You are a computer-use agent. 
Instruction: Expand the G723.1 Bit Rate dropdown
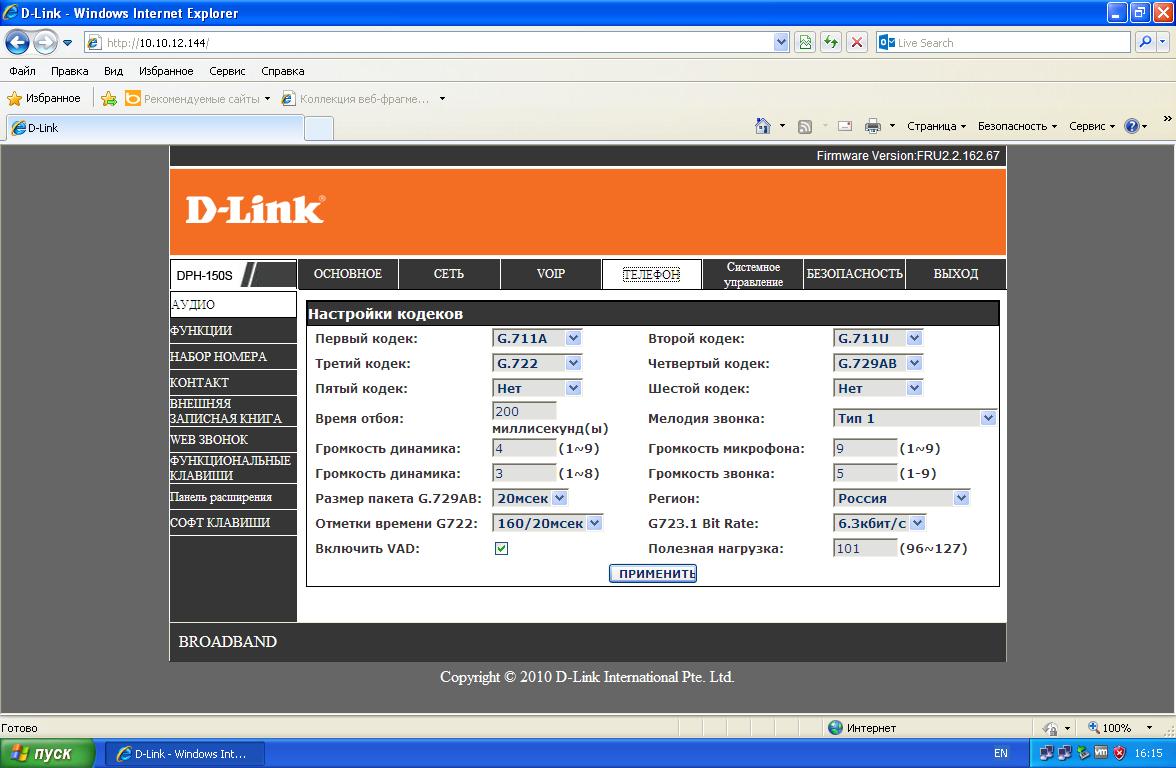(x=879, y=523)
